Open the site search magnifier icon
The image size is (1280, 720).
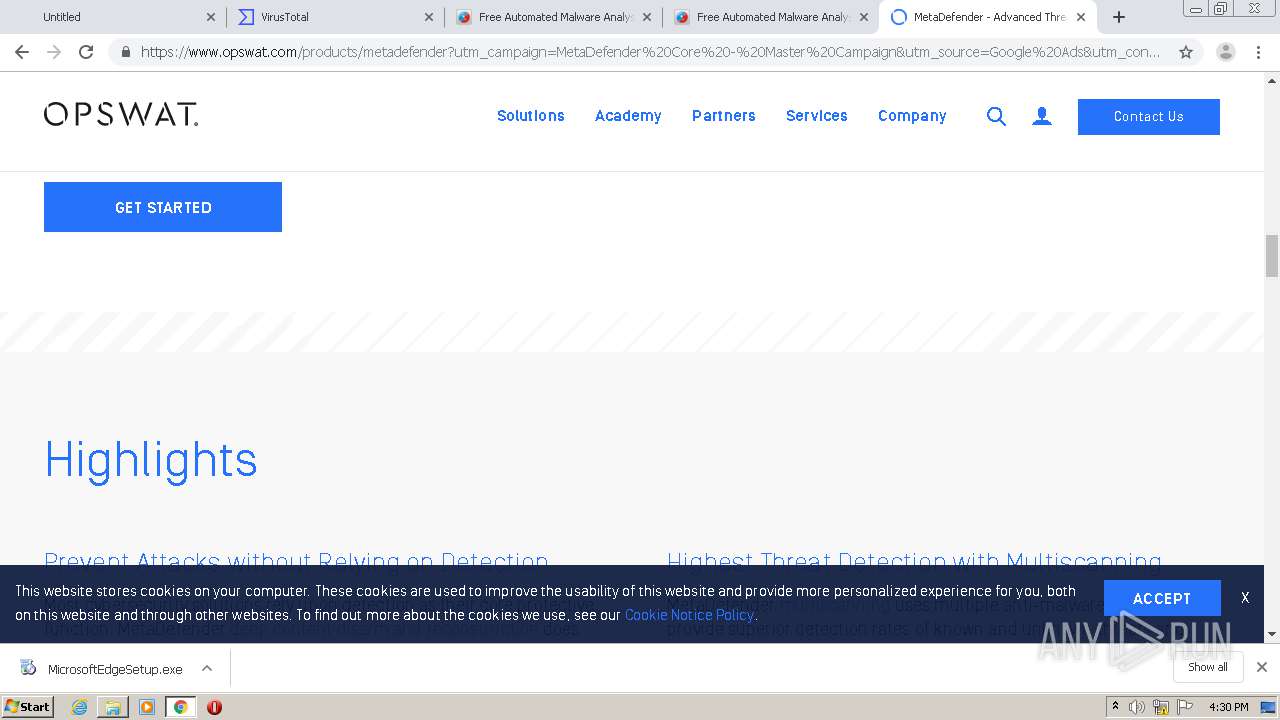[996, 116]
